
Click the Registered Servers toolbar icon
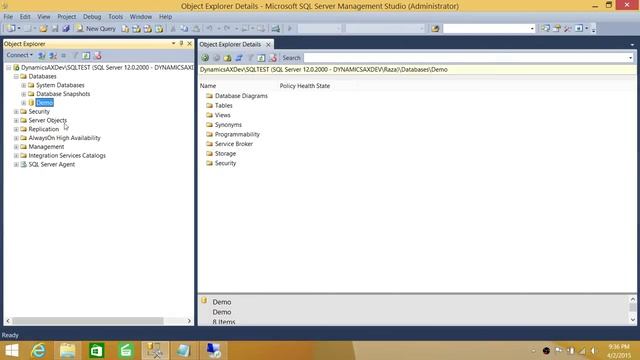[x=545, y=29]
